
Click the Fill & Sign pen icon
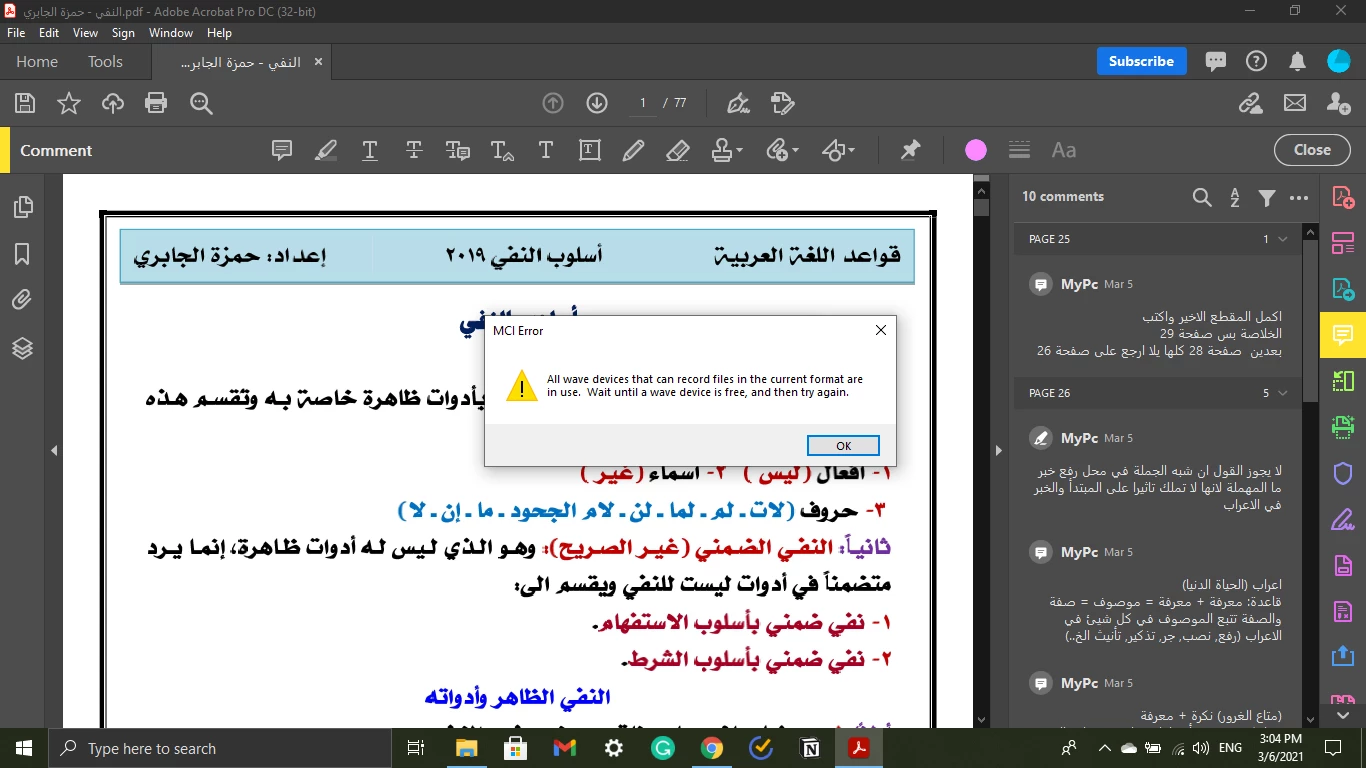739,103
